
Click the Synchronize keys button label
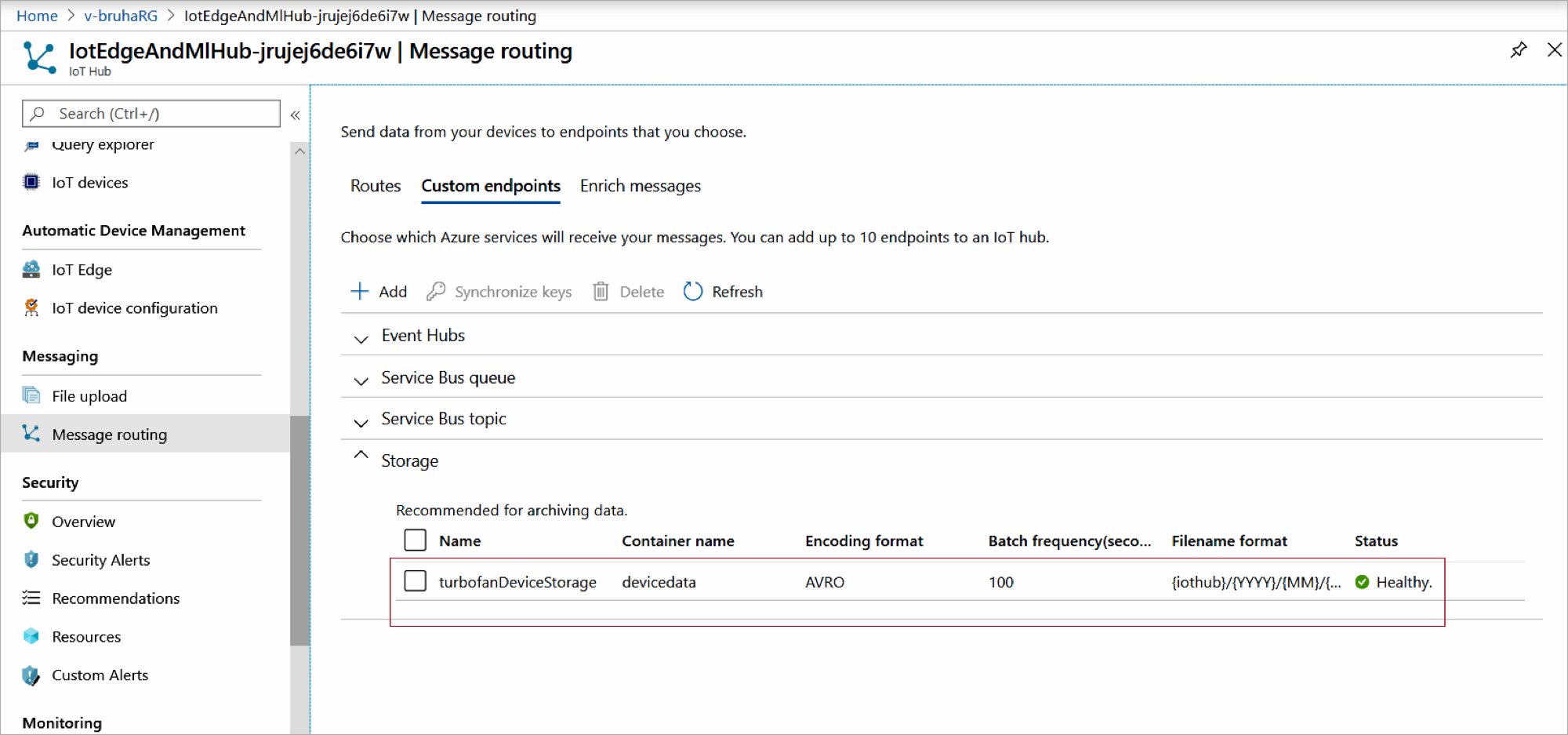coord(514,292)
